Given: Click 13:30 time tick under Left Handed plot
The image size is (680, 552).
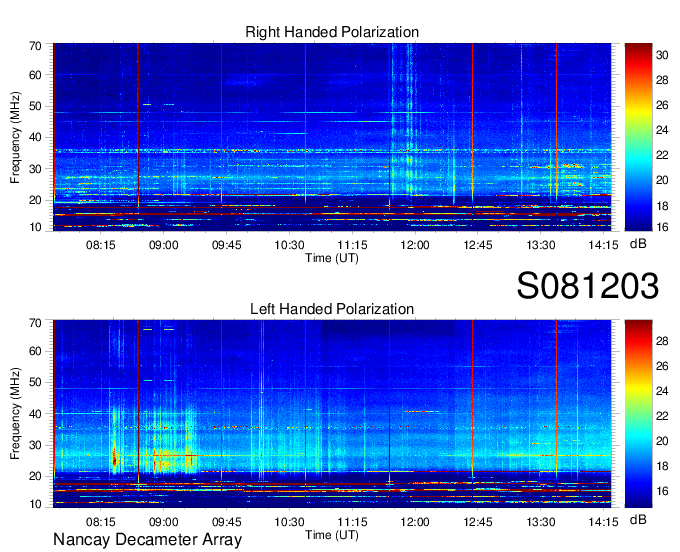Looking at the screenshot, I should tap(541, 522).
